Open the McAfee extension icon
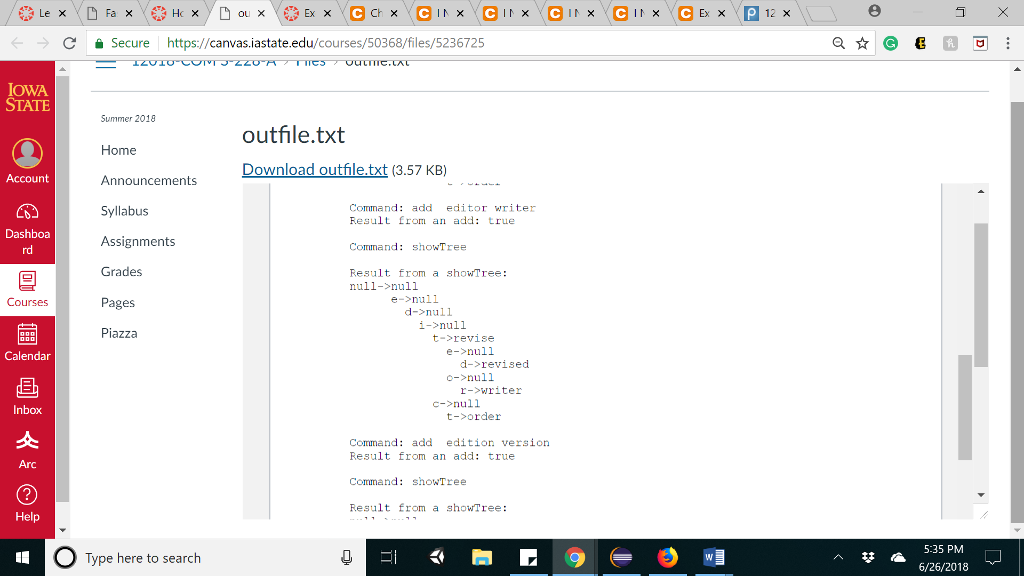This screenshot has height=576, width=1024. click(979, 45)
